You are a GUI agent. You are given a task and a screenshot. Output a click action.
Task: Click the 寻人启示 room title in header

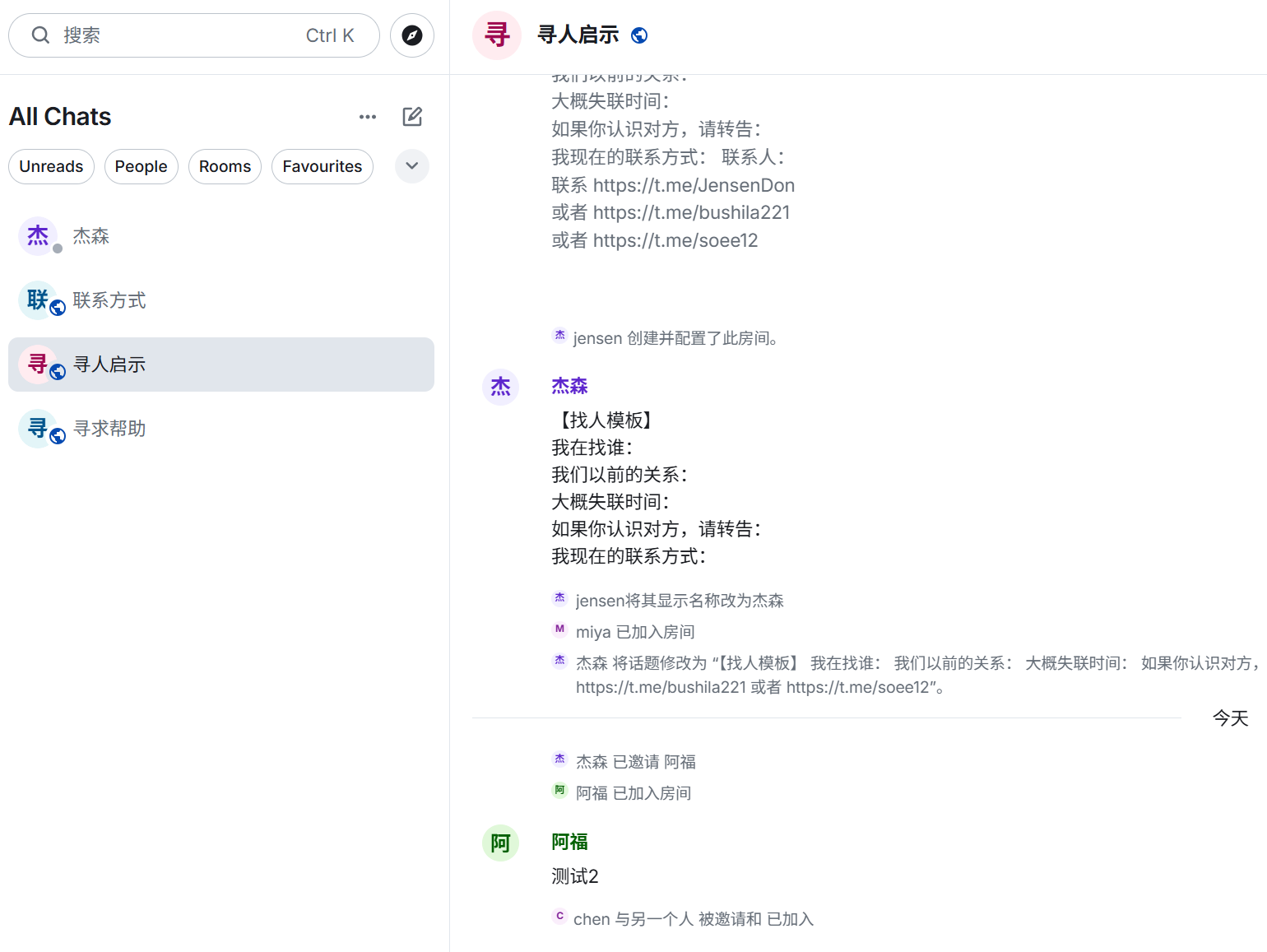click(x=578, y=35)
